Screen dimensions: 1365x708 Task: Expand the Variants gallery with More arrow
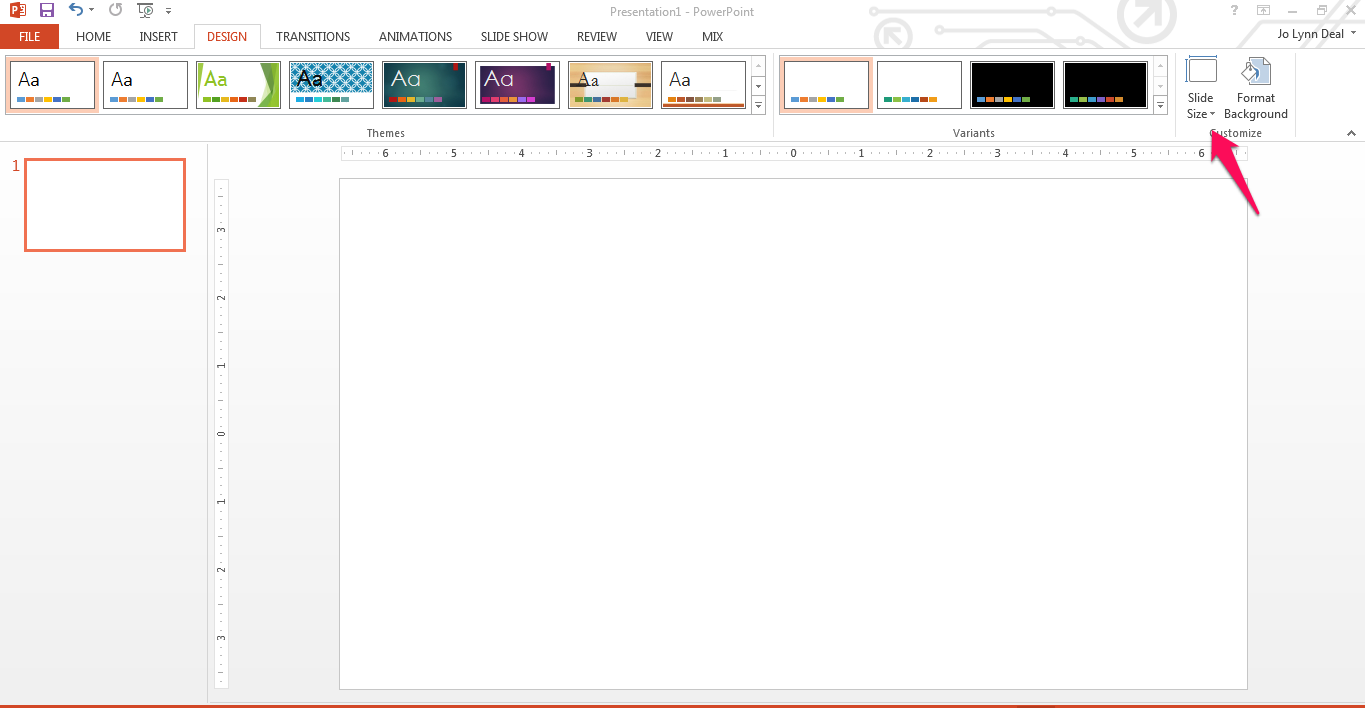[x=1160, y=104]
